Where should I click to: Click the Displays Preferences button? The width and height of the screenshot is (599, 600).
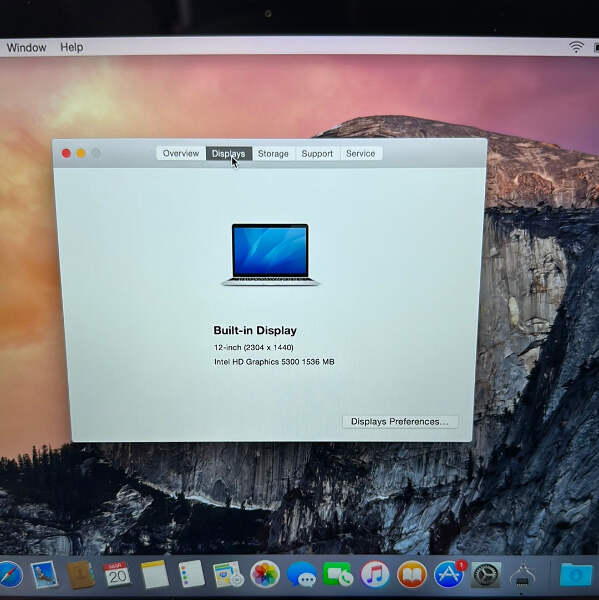[400, 422]
